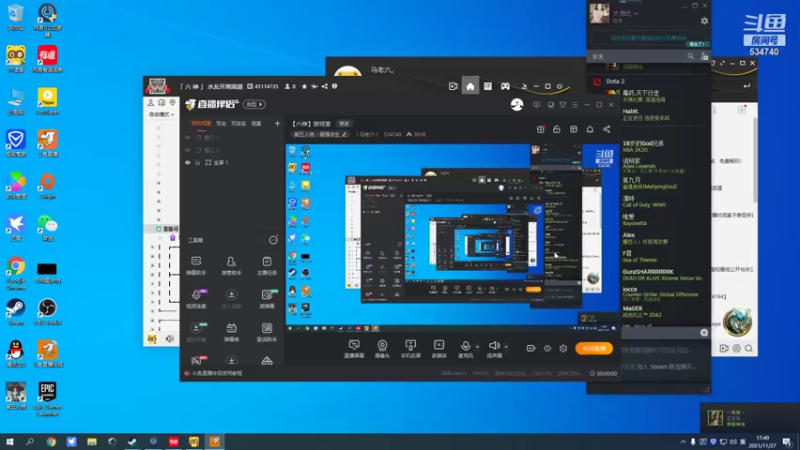Edit the stream title with pencil icon
This screenshot has width=800, height=450.
pos(344,134)
